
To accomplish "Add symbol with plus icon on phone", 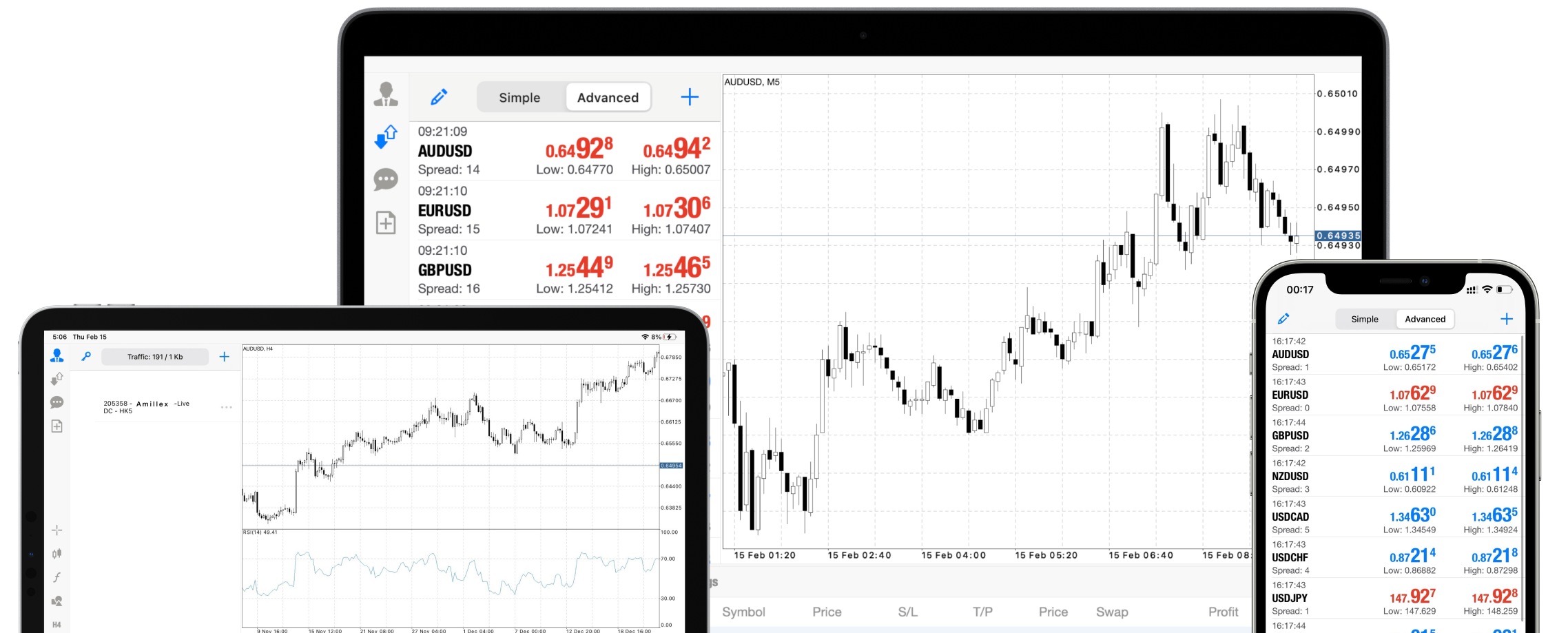I will 1507,319.
